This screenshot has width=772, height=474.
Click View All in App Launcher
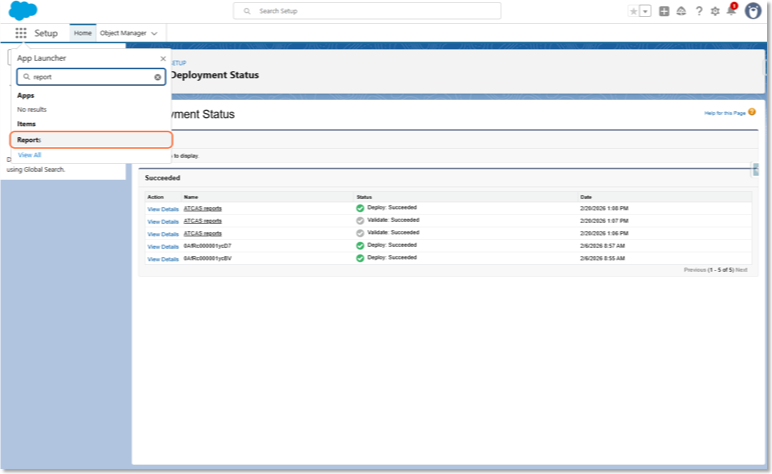click(30, 155)
